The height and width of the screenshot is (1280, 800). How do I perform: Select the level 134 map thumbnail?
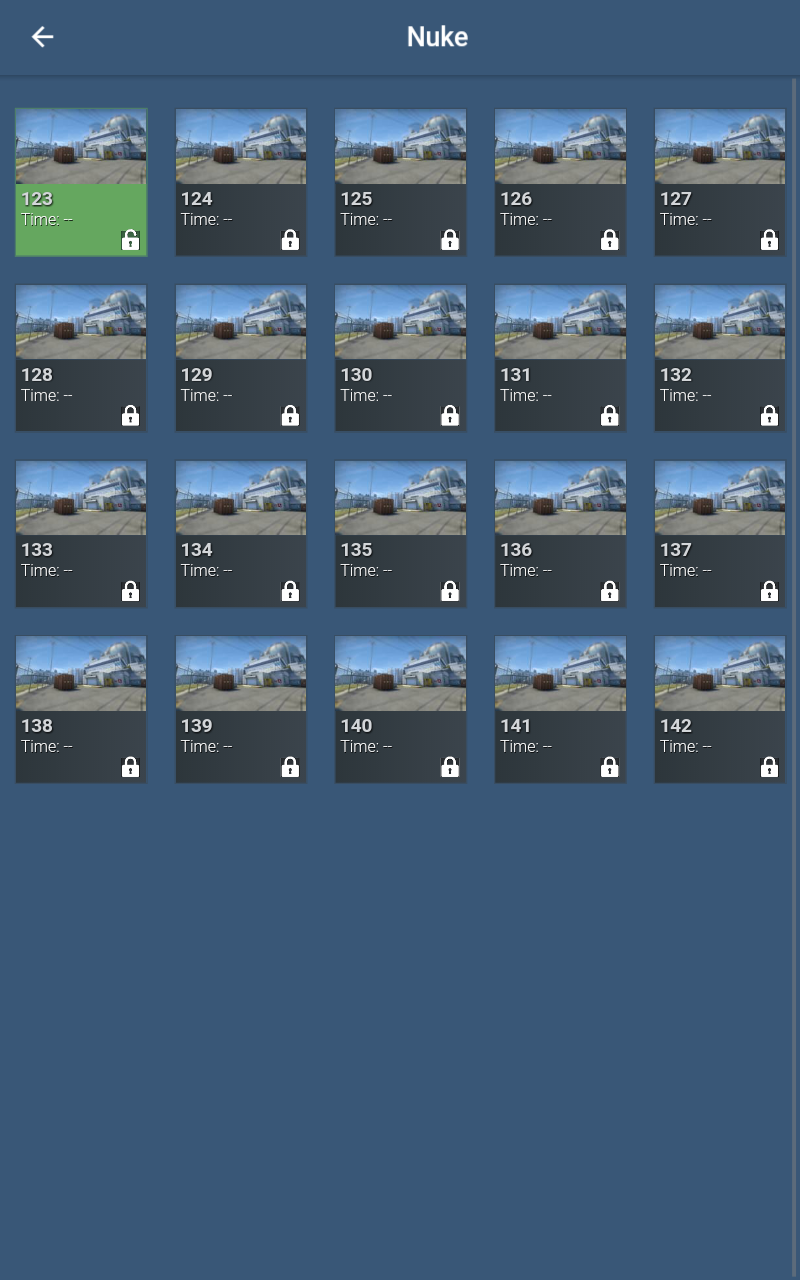point(241,498)
